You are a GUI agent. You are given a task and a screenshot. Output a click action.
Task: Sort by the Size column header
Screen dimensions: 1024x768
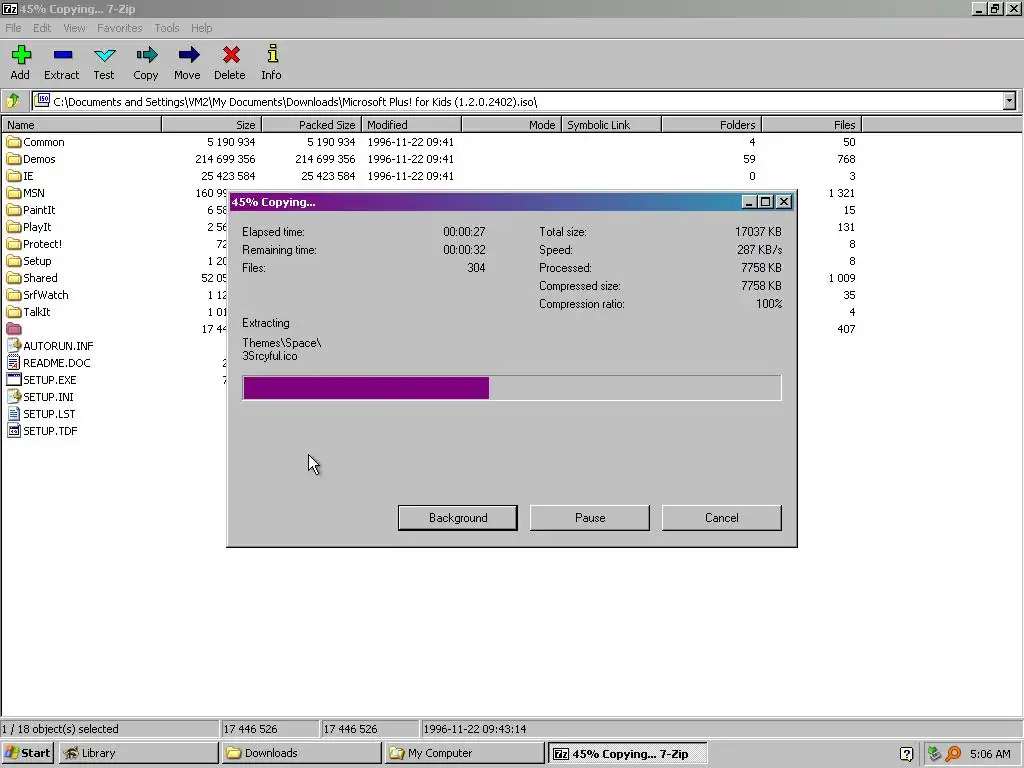tap(212, 125)
